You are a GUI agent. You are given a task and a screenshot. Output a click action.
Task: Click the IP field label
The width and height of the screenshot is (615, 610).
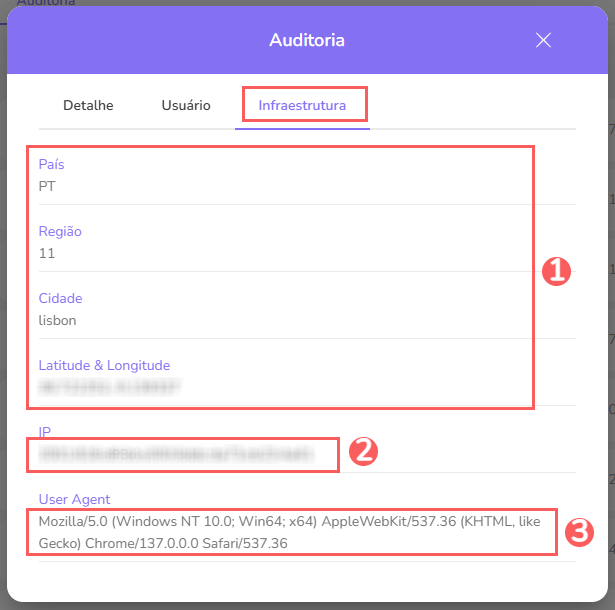45,432
